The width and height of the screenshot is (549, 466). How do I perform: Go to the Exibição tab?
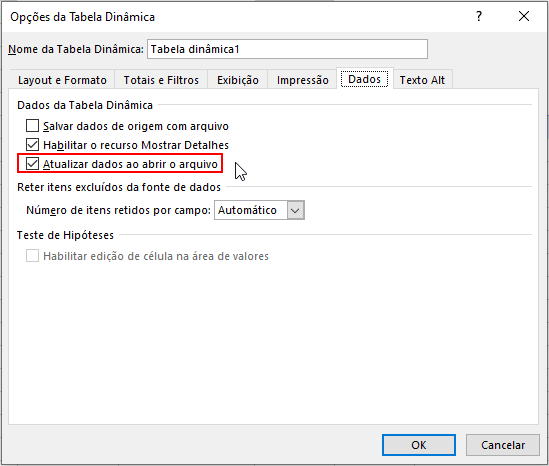coord(238,80)
